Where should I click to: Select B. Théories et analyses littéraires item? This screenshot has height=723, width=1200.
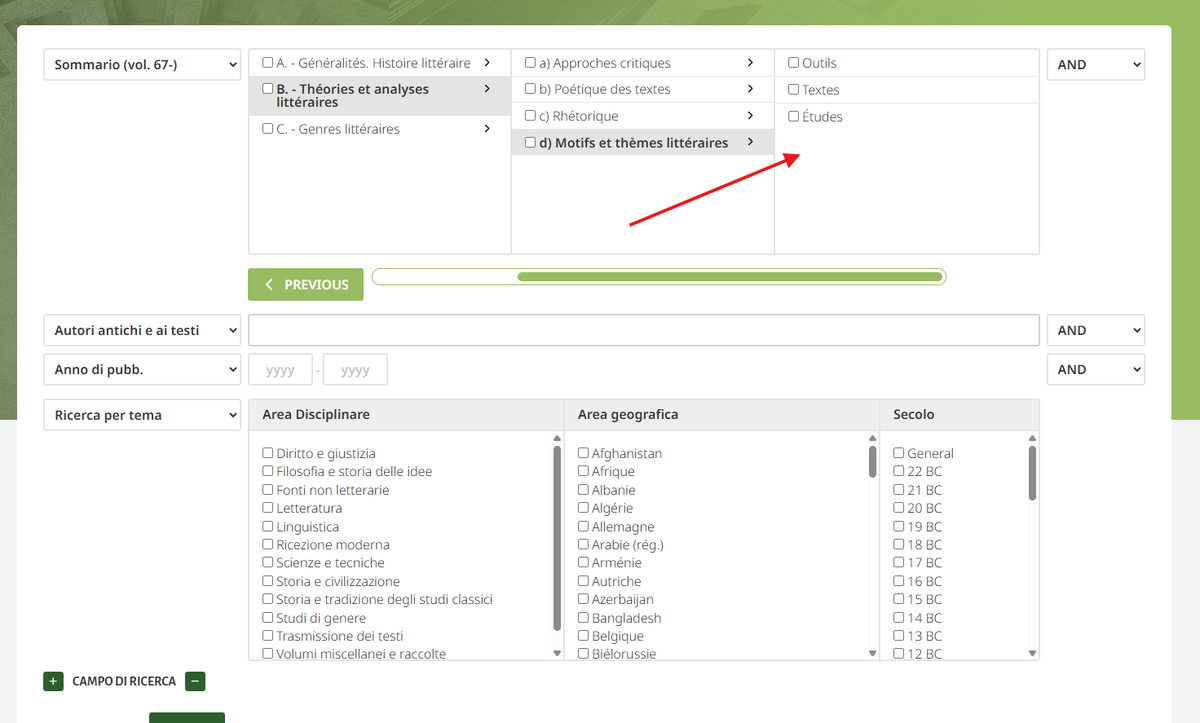(353, 95)
